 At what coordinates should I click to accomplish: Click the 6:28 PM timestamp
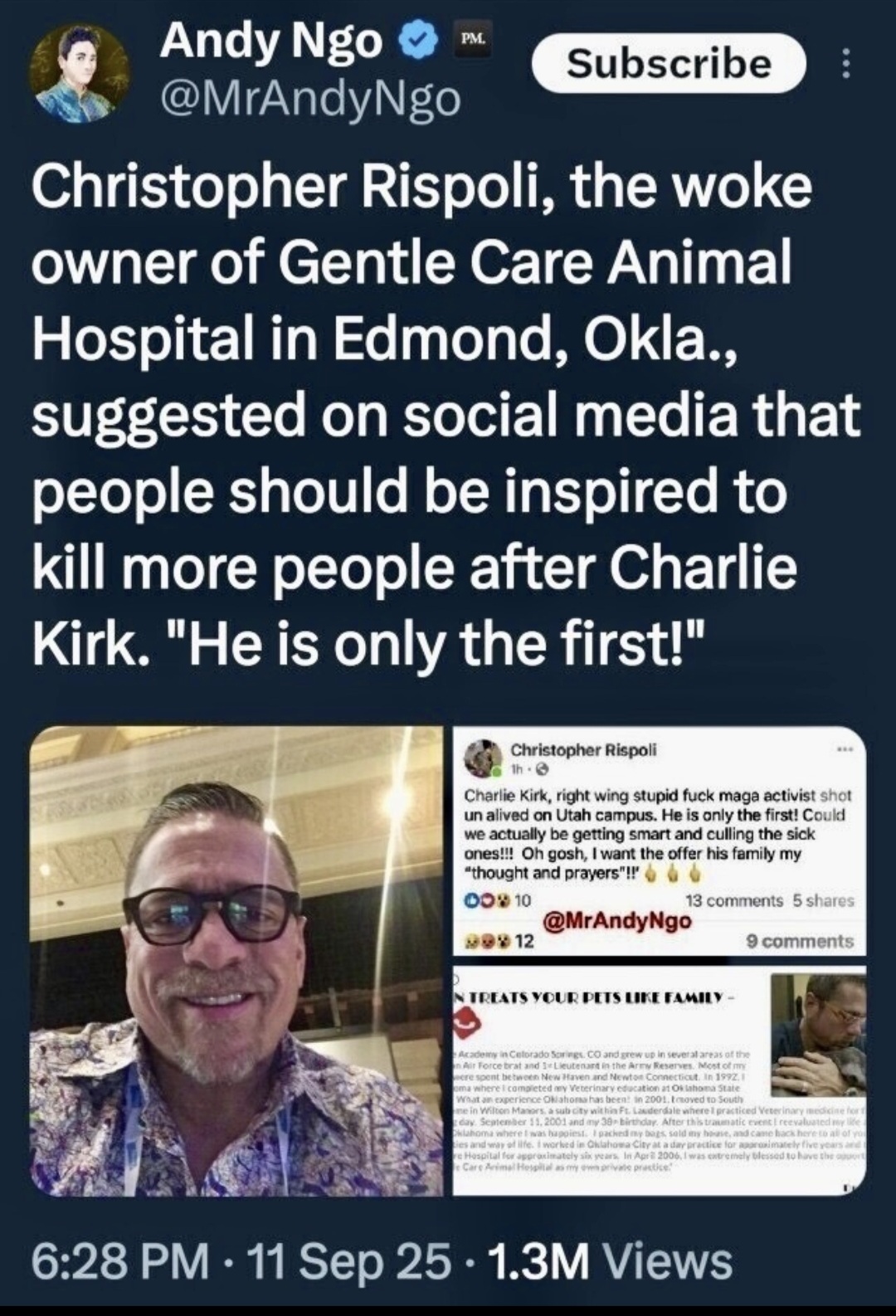119,1261
